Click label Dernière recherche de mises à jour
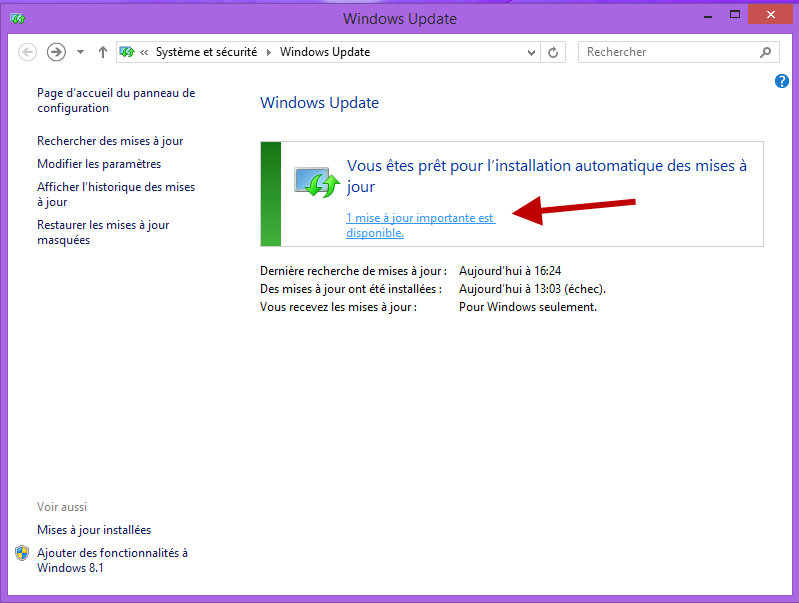Screen dimensions: 799x603 point(353,271)
